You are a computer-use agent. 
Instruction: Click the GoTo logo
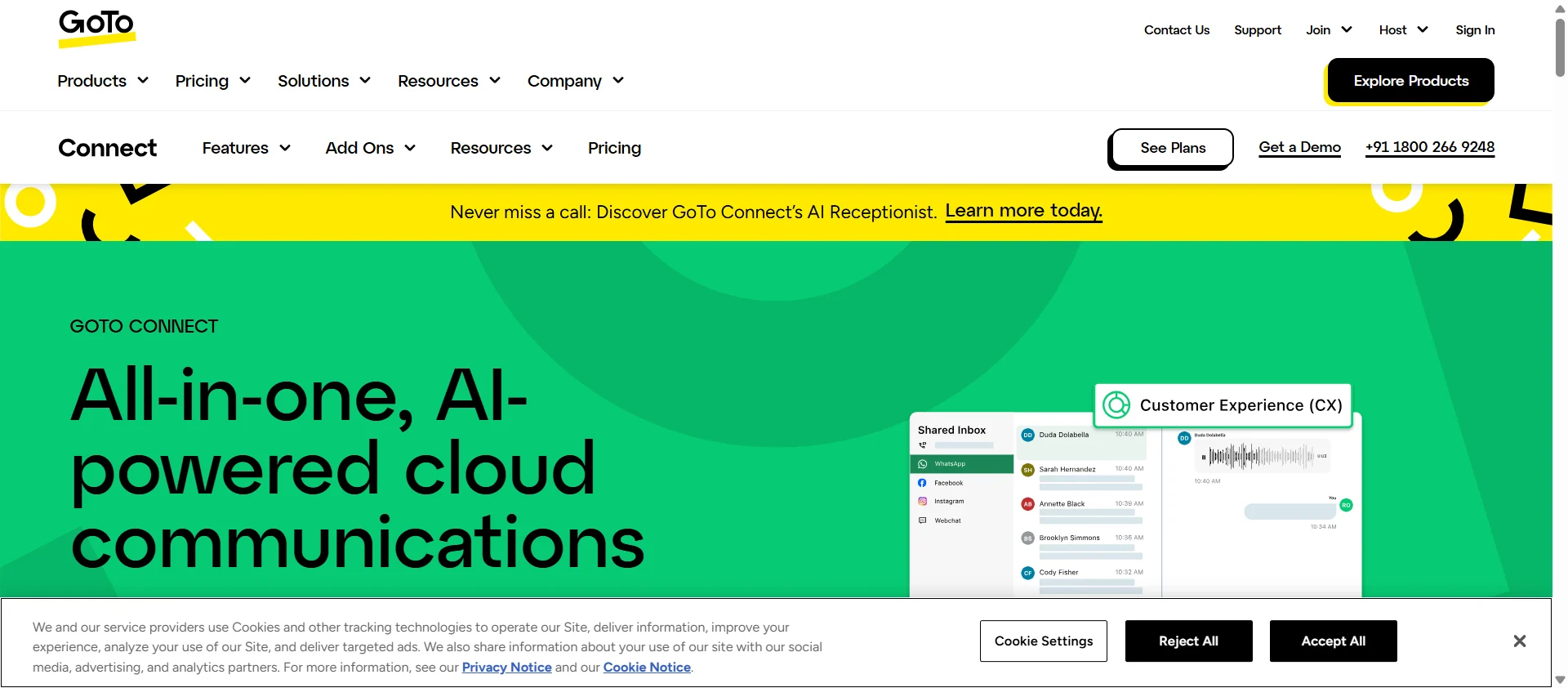(96, 28)
